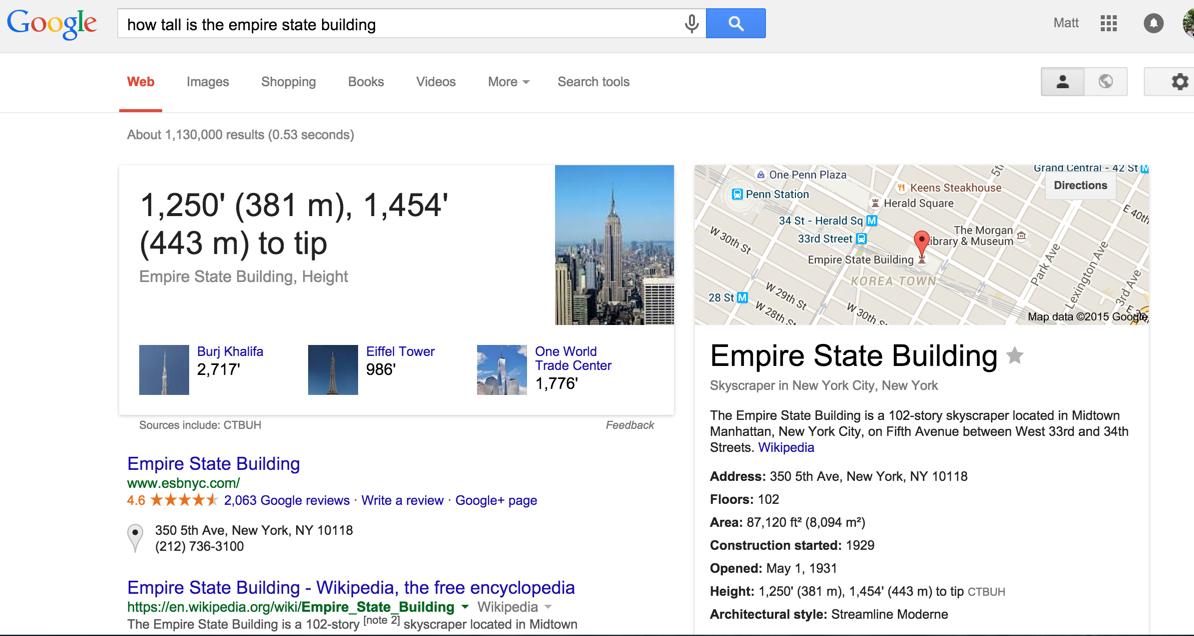Save Empire State Building with star icon

[1014, 355]
